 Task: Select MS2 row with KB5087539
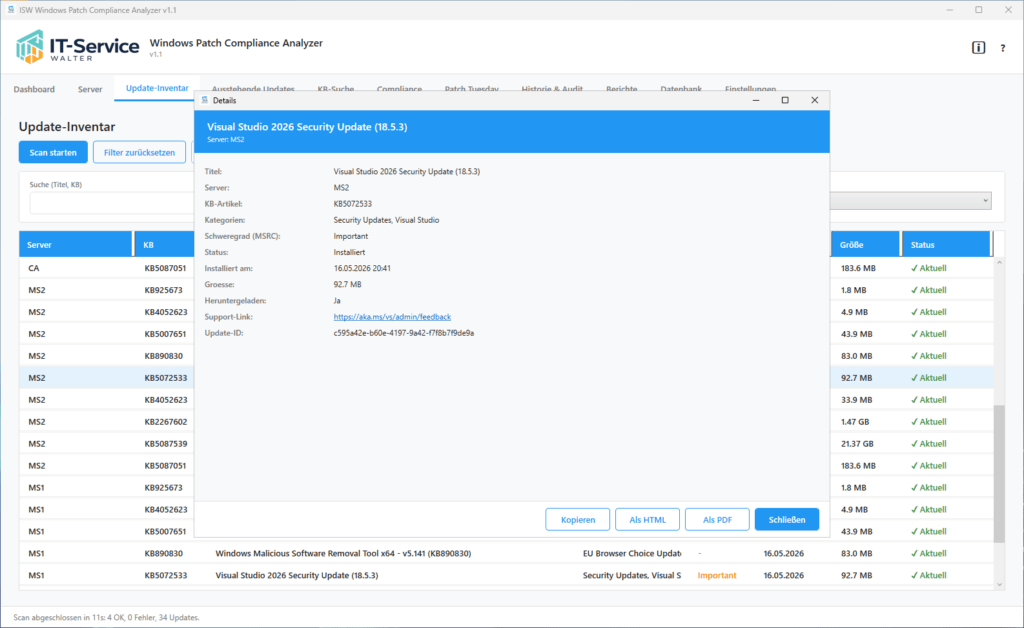pyautogui.click(x=107, y=443)
